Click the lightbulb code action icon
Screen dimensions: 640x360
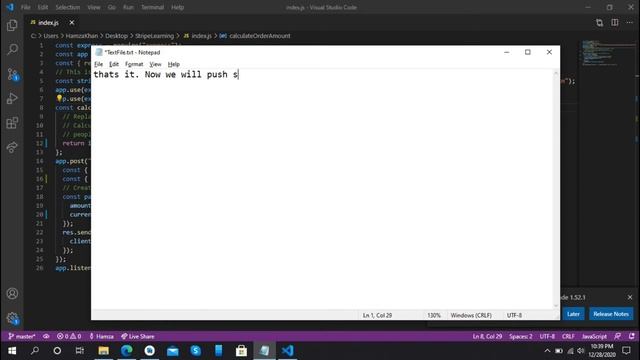pos(59,98)
